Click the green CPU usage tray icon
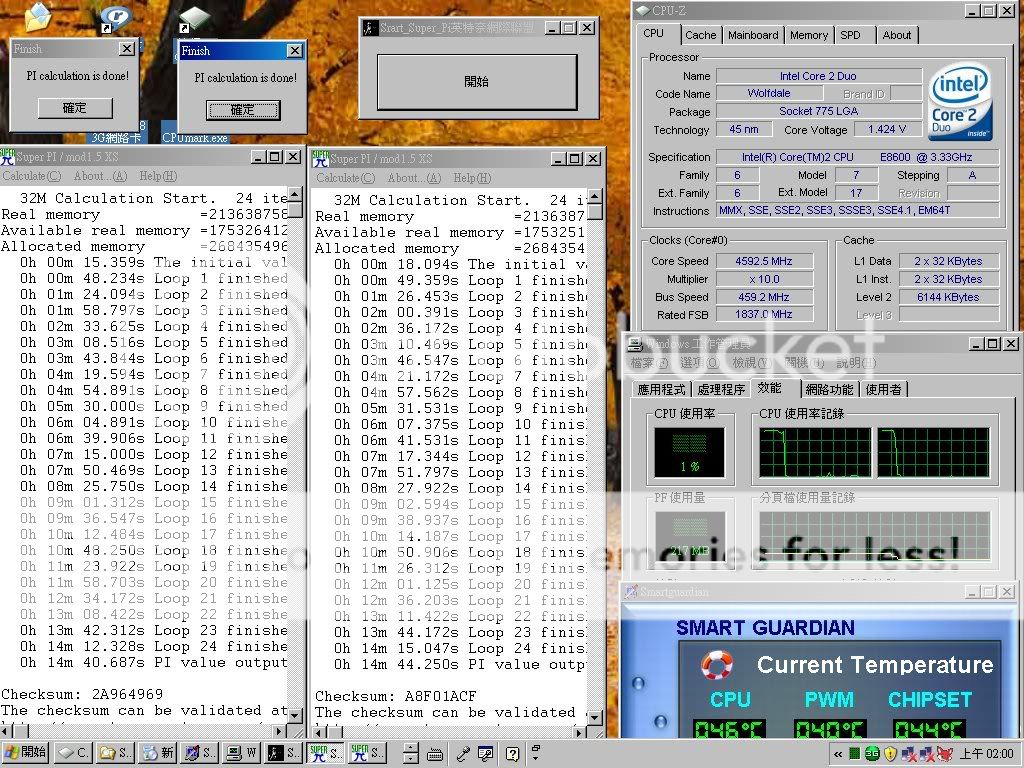 [854, 753]
